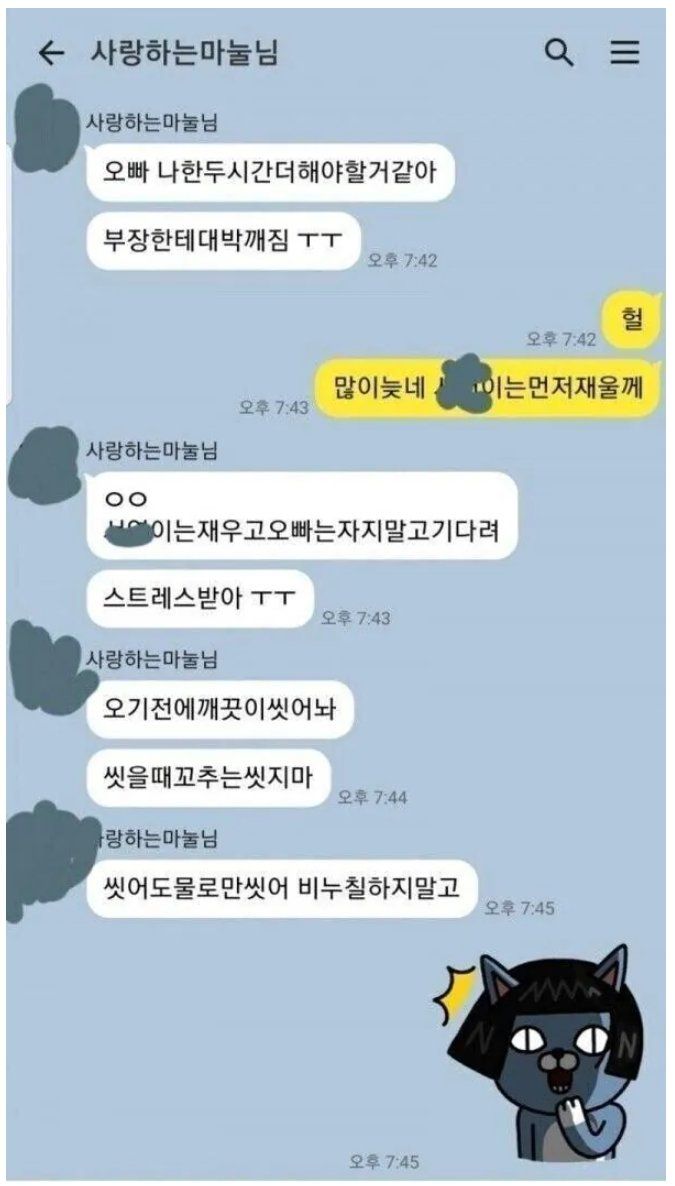Select the message 부장한테대박깨짐 ㅜㅜ
Screen dimensions: 675x1186
223,241
